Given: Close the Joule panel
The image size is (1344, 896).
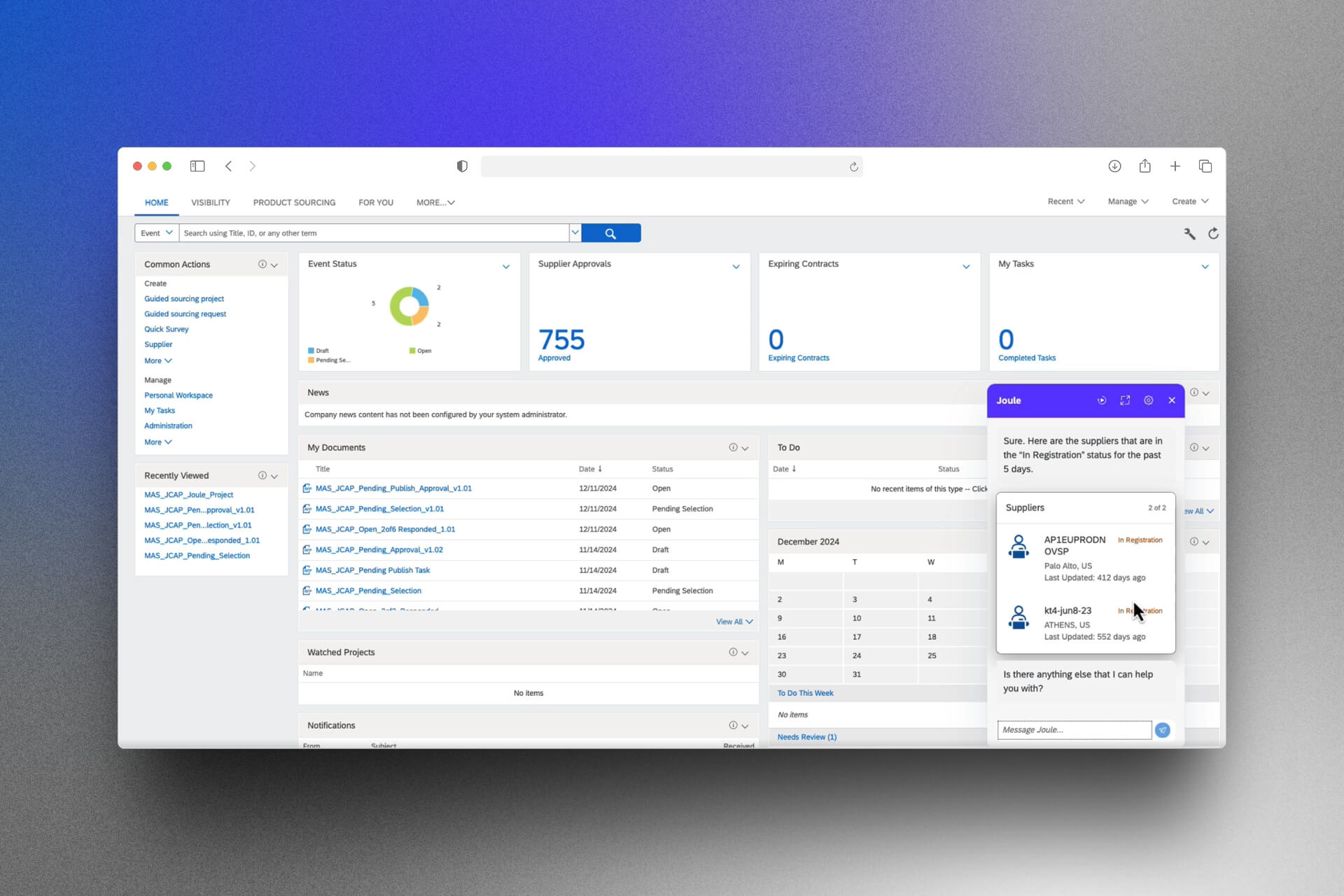Looking at the screenshot, I should click(x=1172, y=400).
